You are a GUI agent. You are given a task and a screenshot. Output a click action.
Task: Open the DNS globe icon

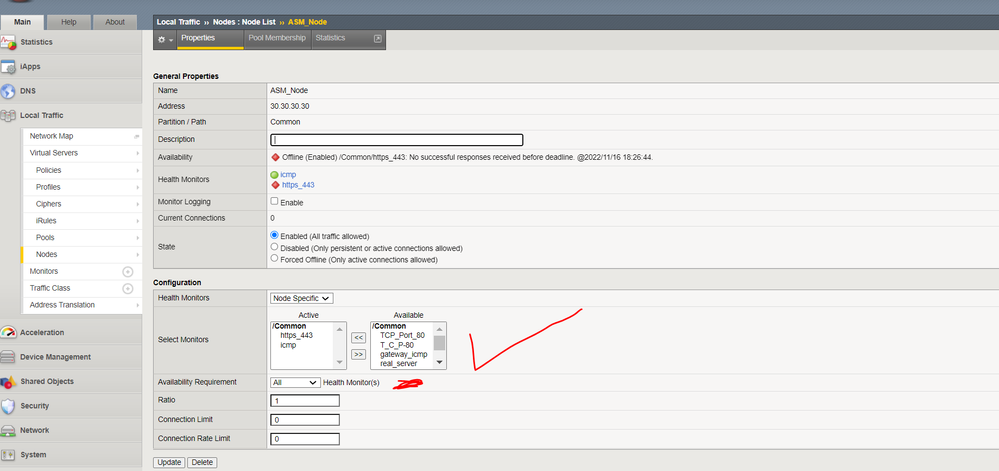pos(9,91)
